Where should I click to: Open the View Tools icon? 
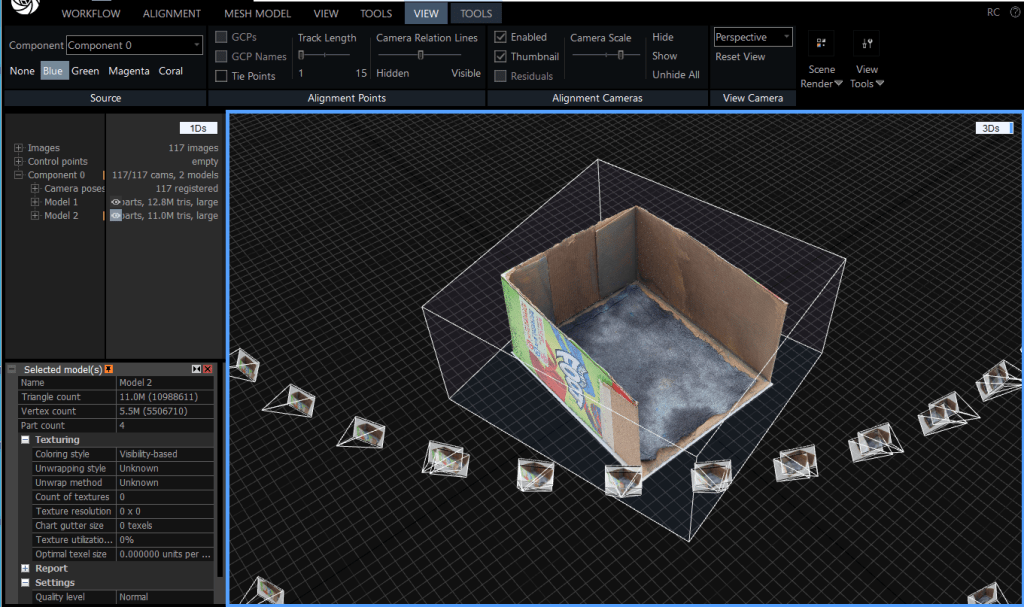[x=867, y=44]
